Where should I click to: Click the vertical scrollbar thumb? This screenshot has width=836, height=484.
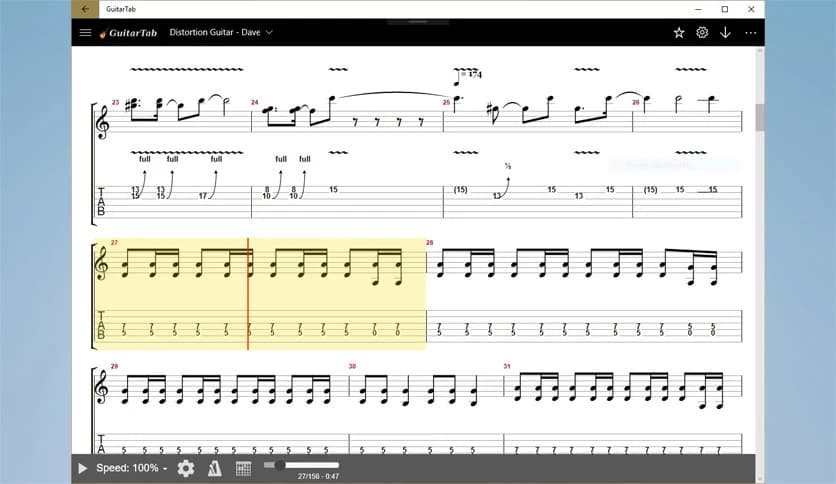[x=760, y=117]
